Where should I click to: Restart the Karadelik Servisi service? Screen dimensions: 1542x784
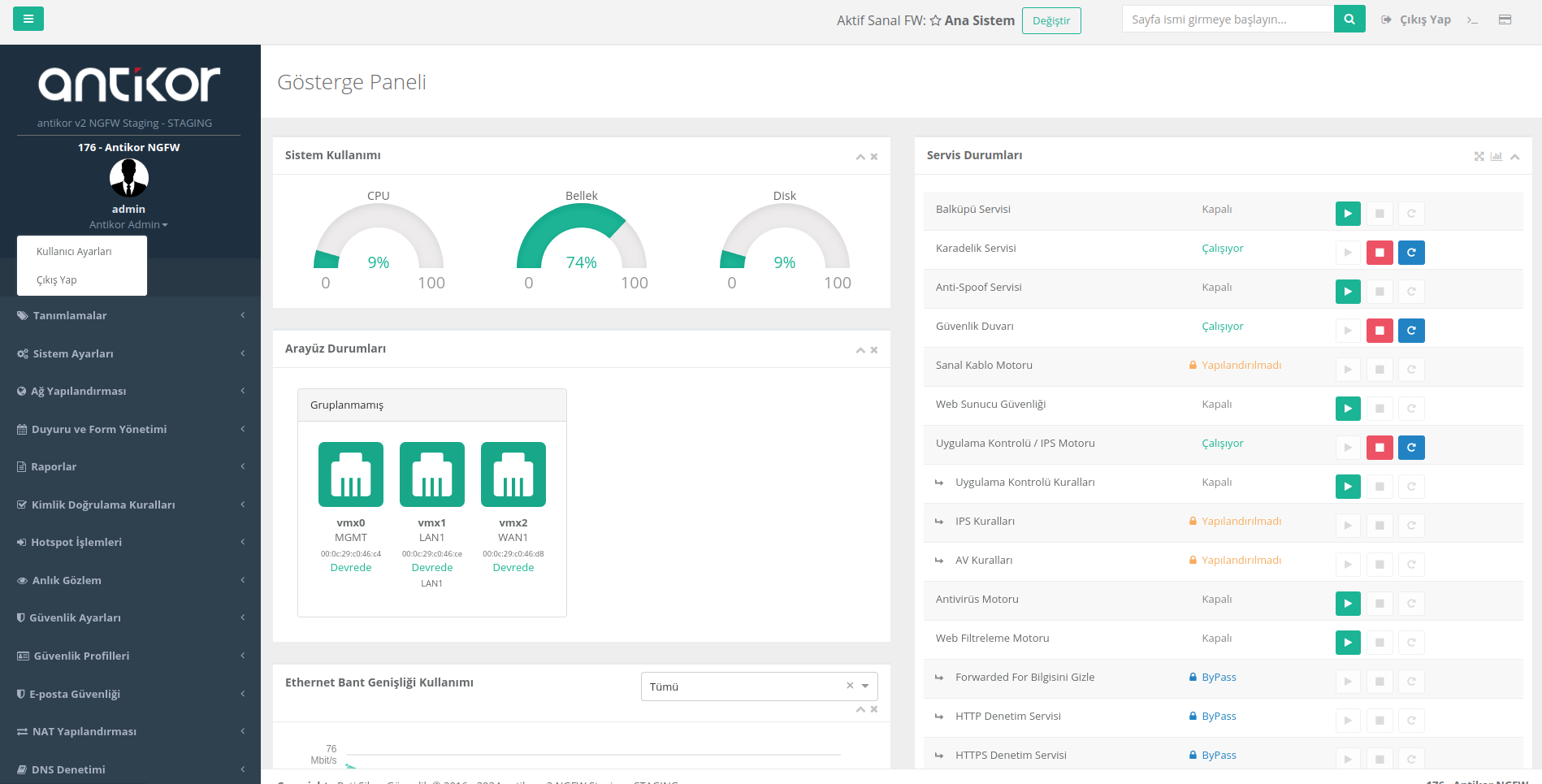(1411, 253)
